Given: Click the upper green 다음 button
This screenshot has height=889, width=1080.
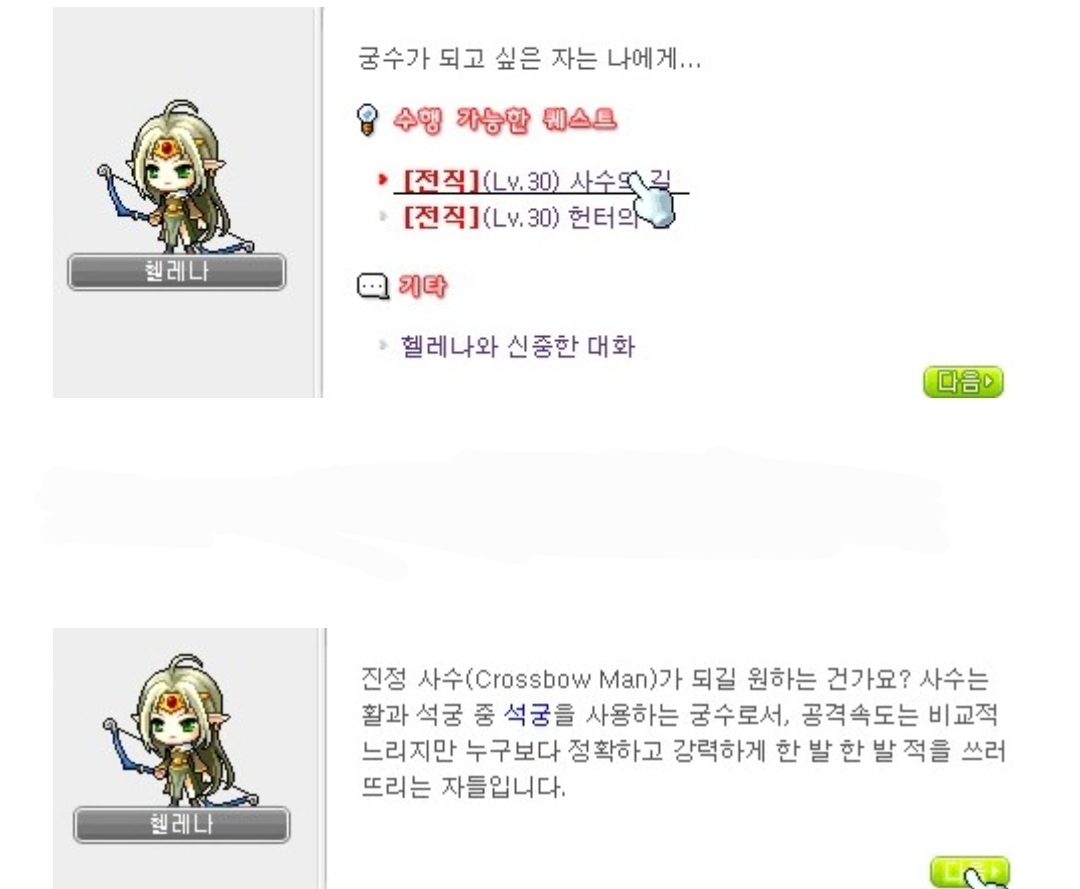Looking at the screenshot, I should tap(963, 381).
